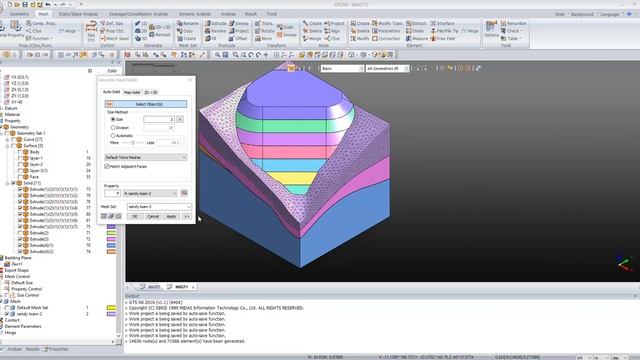Check the layer-1 checkbox in the tree

click(20, 158)
